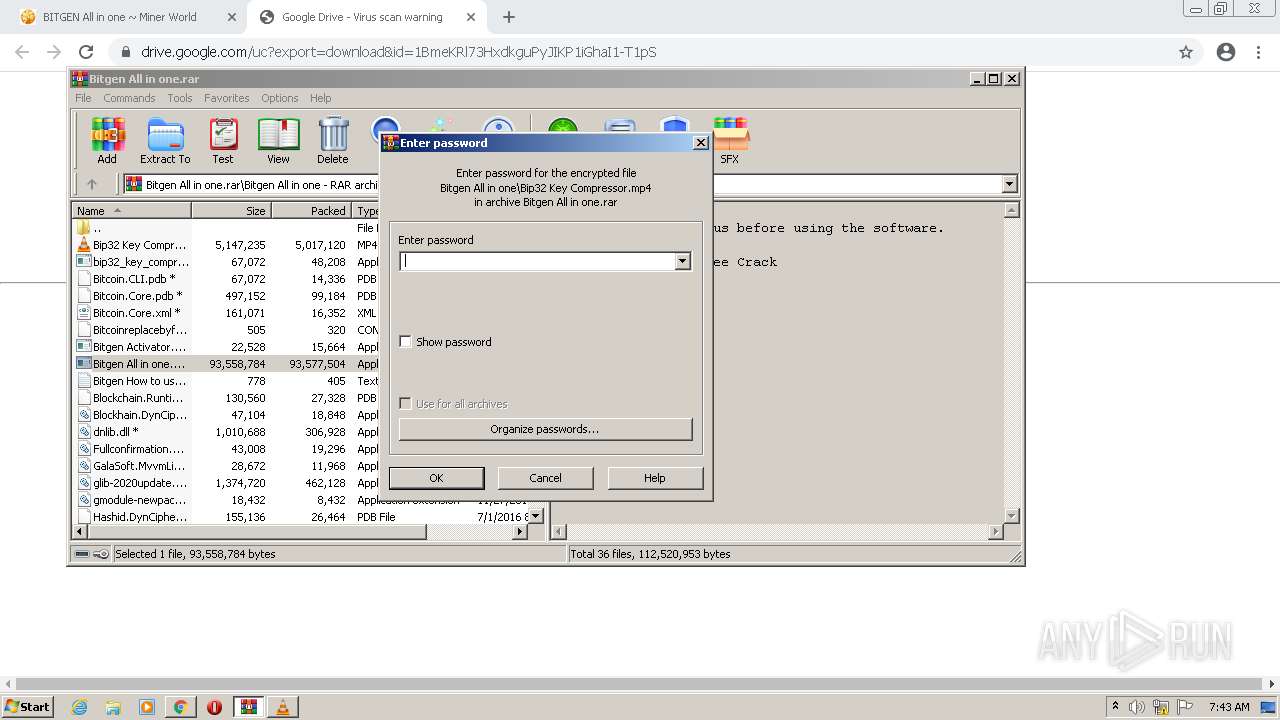1280x720 pixels.
Task: Click the drive/key icon in WinRAR status bar
Action: [x=92, y=554]
